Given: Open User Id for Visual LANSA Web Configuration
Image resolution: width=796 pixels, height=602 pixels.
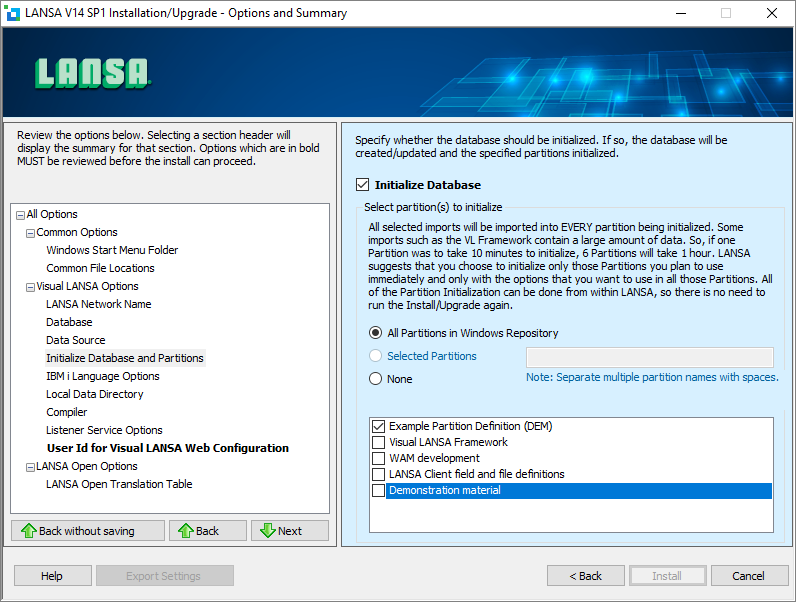Looking at the screenshot, I should (168, 448).
